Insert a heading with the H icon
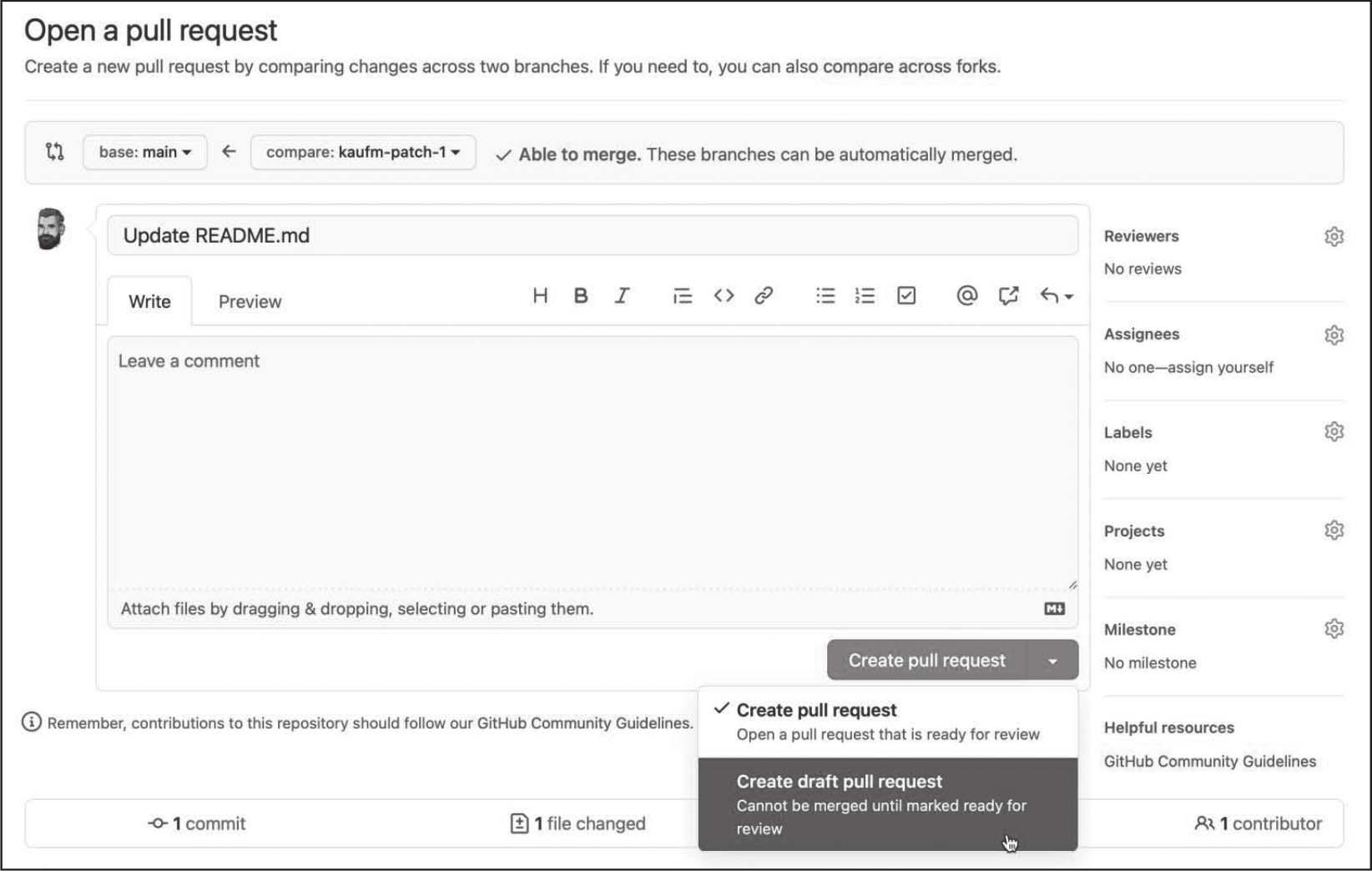 540,296
